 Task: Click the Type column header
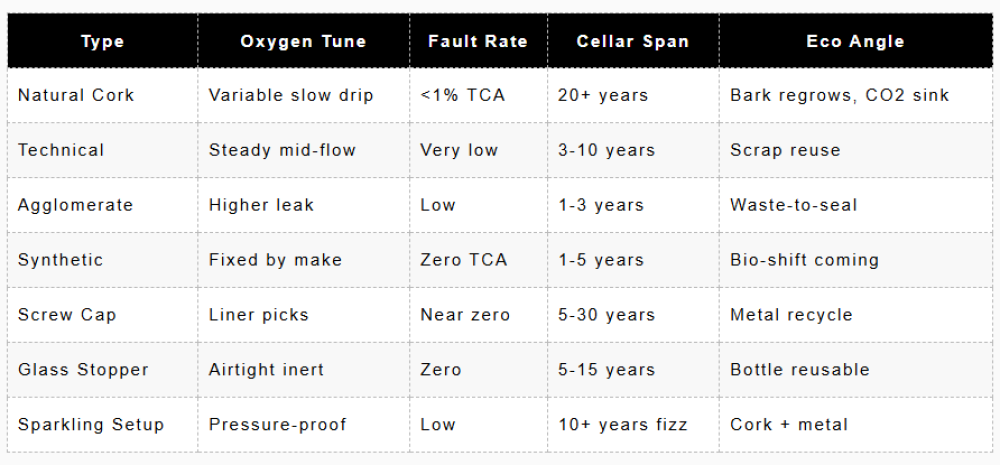102,41
